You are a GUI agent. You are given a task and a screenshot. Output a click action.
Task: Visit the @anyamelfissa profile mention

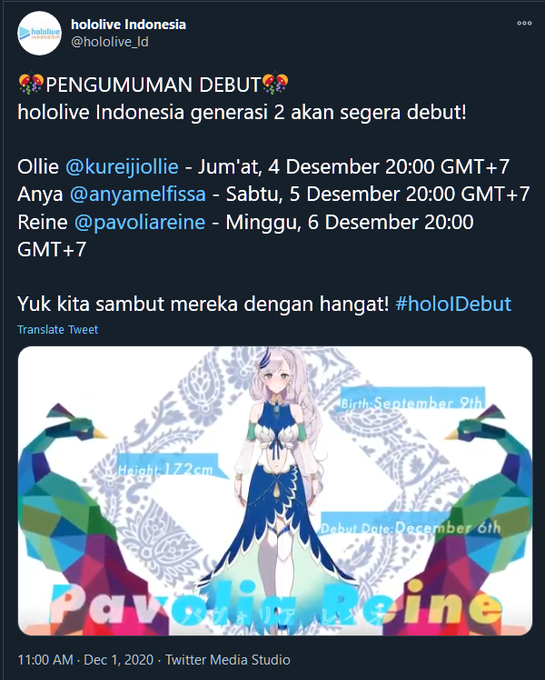click(138, 194)
